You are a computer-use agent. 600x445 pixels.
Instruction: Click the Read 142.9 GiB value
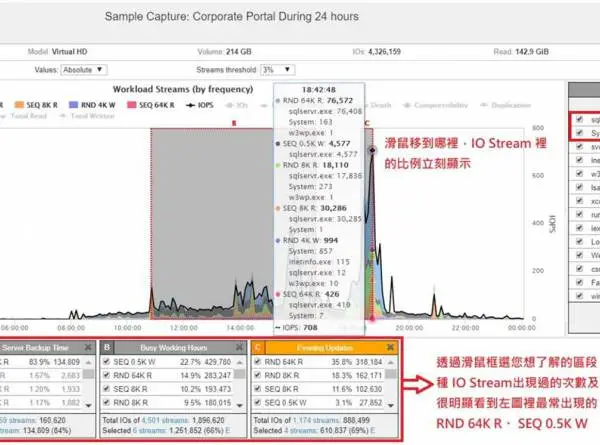pos(532,52)
